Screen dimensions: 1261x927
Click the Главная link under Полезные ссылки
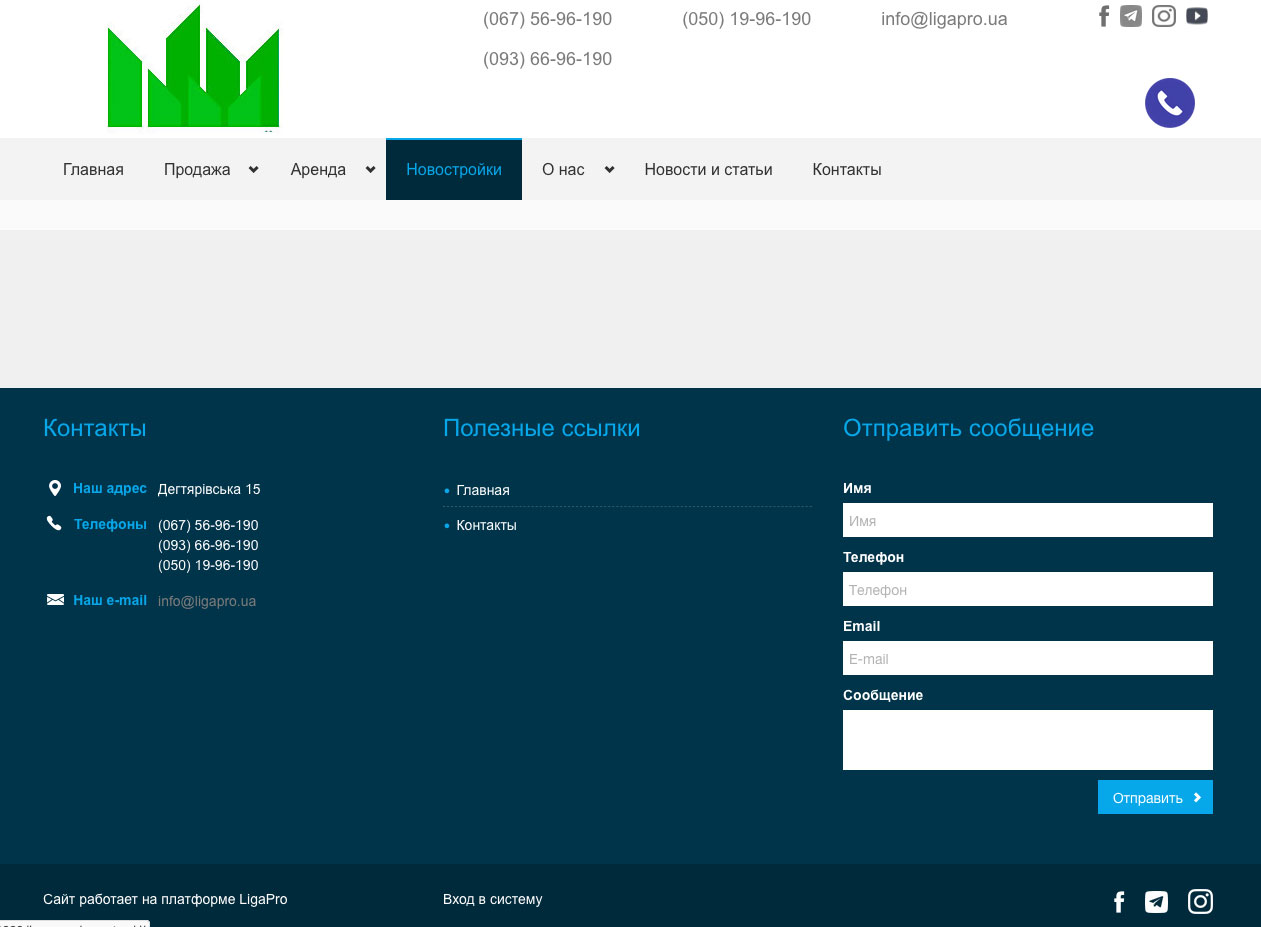[x=483, y=490]
